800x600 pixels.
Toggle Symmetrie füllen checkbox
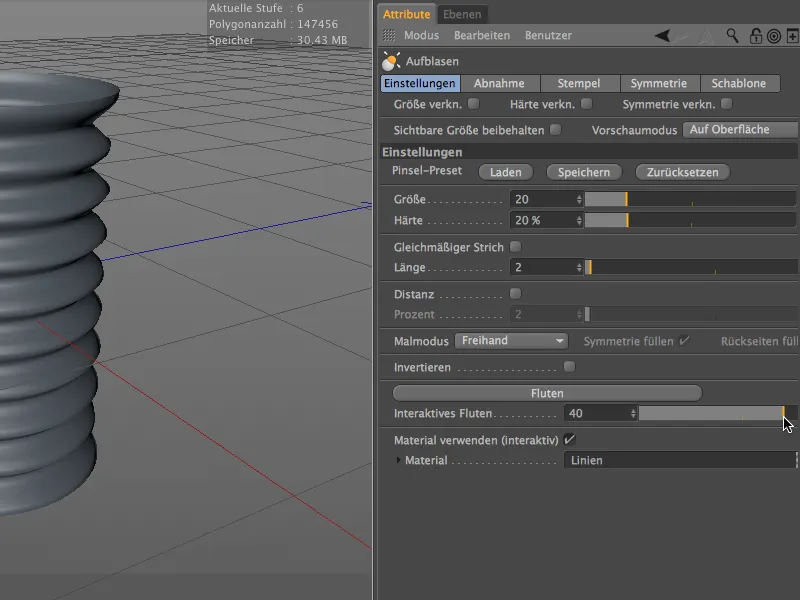point(684,340)
